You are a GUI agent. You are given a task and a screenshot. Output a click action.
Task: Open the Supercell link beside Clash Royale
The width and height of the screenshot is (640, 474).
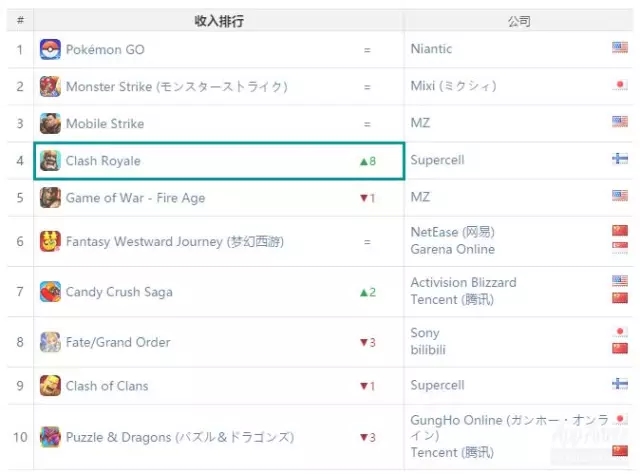pos(437,161)
